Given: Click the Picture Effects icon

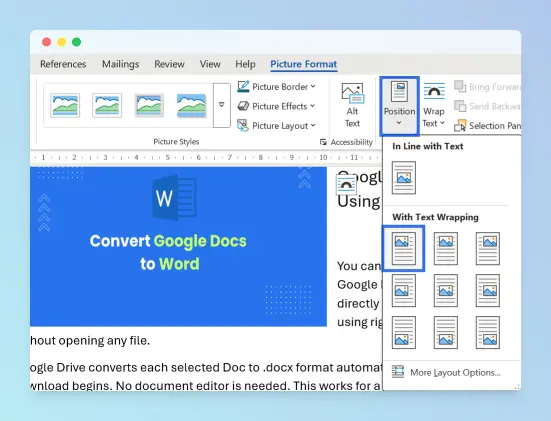Looking at the screenshot, I should (x=243, y=106).
